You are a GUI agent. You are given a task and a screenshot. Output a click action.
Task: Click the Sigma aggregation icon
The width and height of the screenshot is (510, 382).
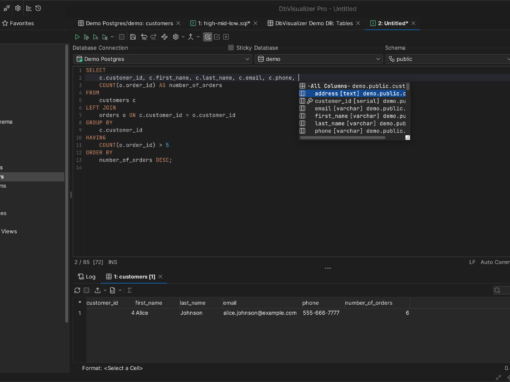(130, 290)
